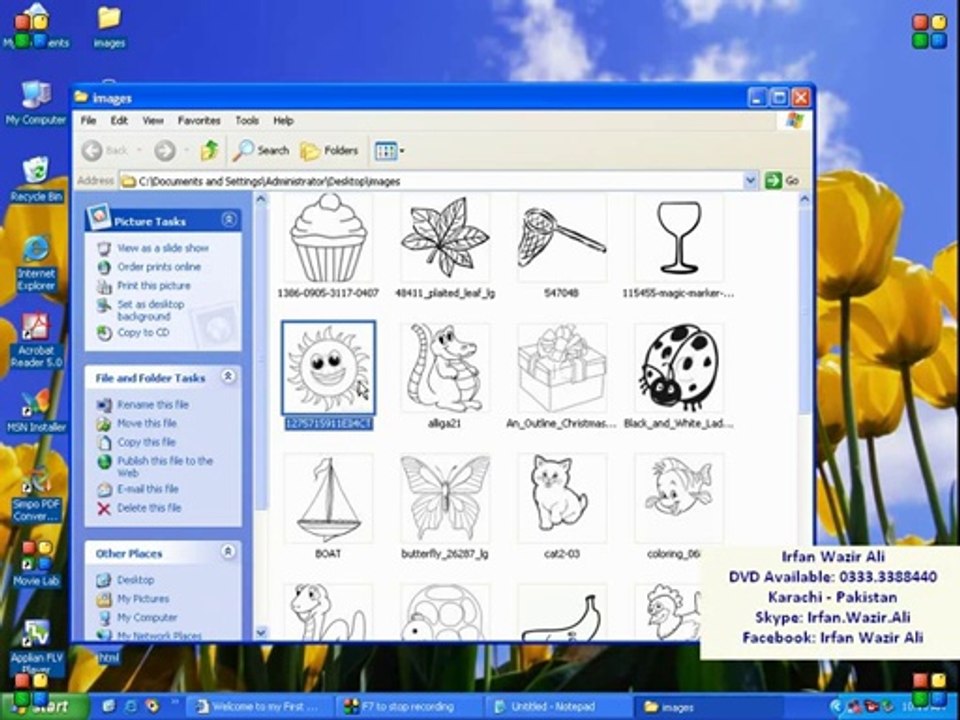Open MSN Installer desktop icon
Image resolution: width=960 pixels, height=720 pixels.
(x=36, y=411)
